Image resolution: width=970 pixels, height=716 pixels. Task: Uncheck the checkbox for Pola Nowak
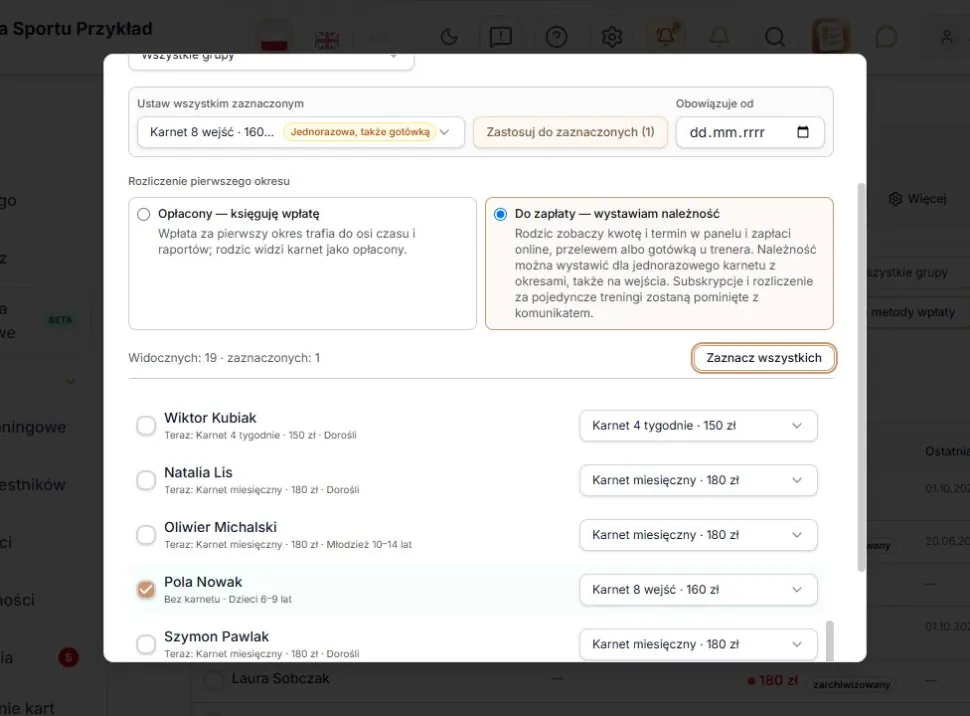click(x=146, y=590)
